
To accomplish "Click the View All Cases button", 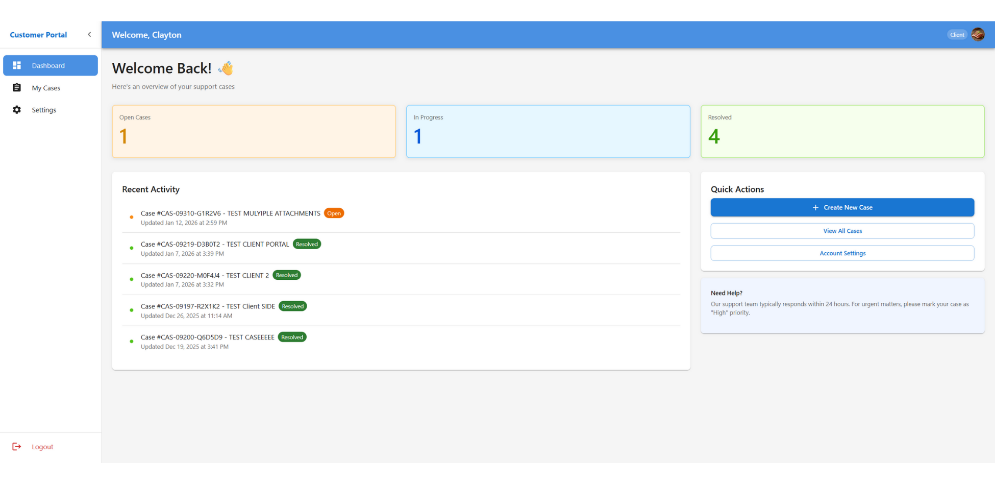I will point(842,231).
